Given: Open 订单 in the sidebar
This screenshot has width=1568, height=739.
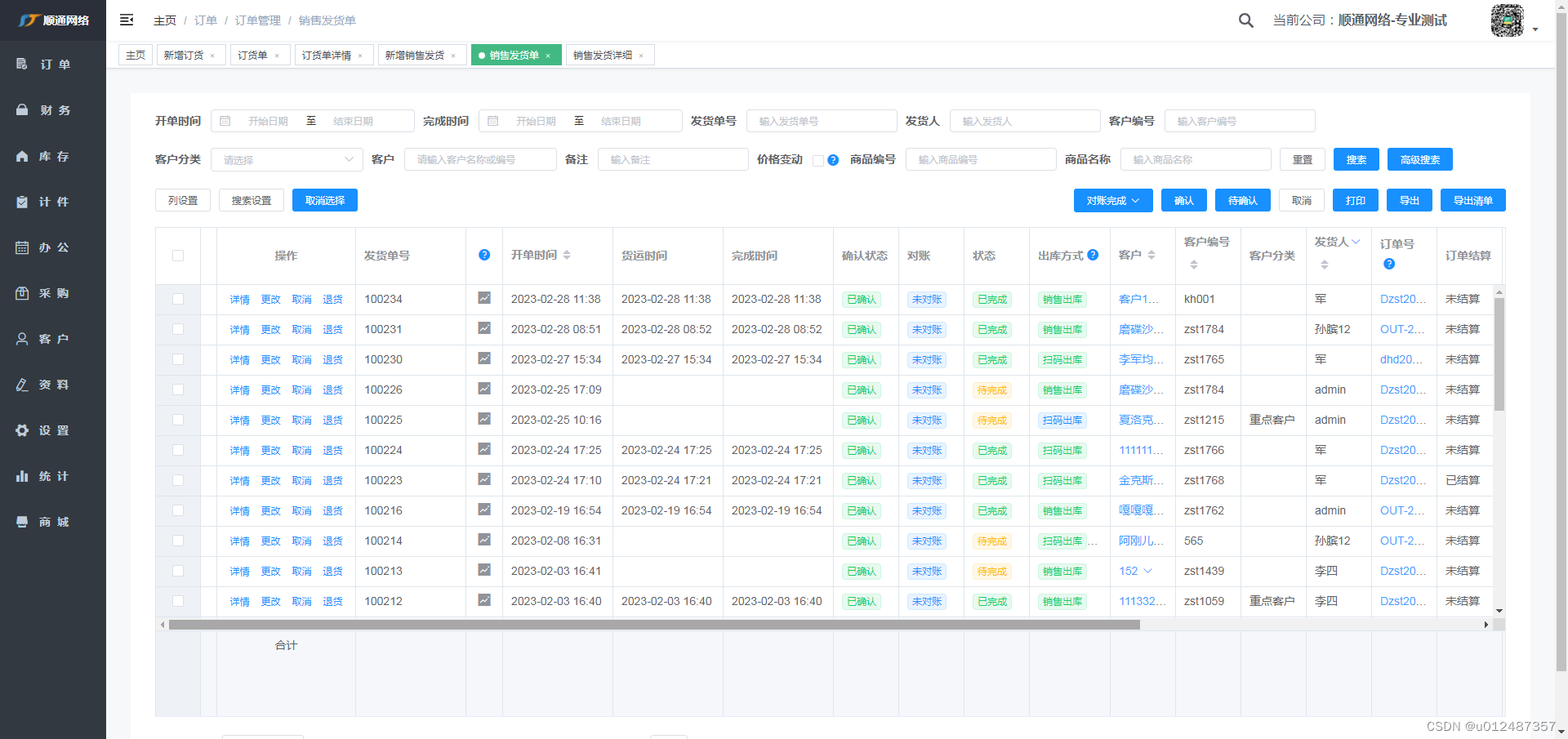Looking at the screenshot, I should [x=53, y=65].
